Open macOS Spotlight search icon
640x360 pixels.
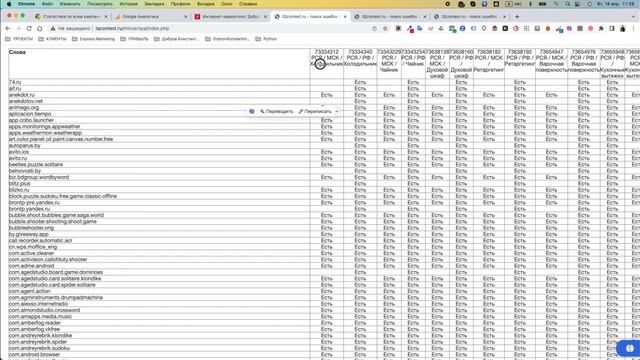[567, 4]
